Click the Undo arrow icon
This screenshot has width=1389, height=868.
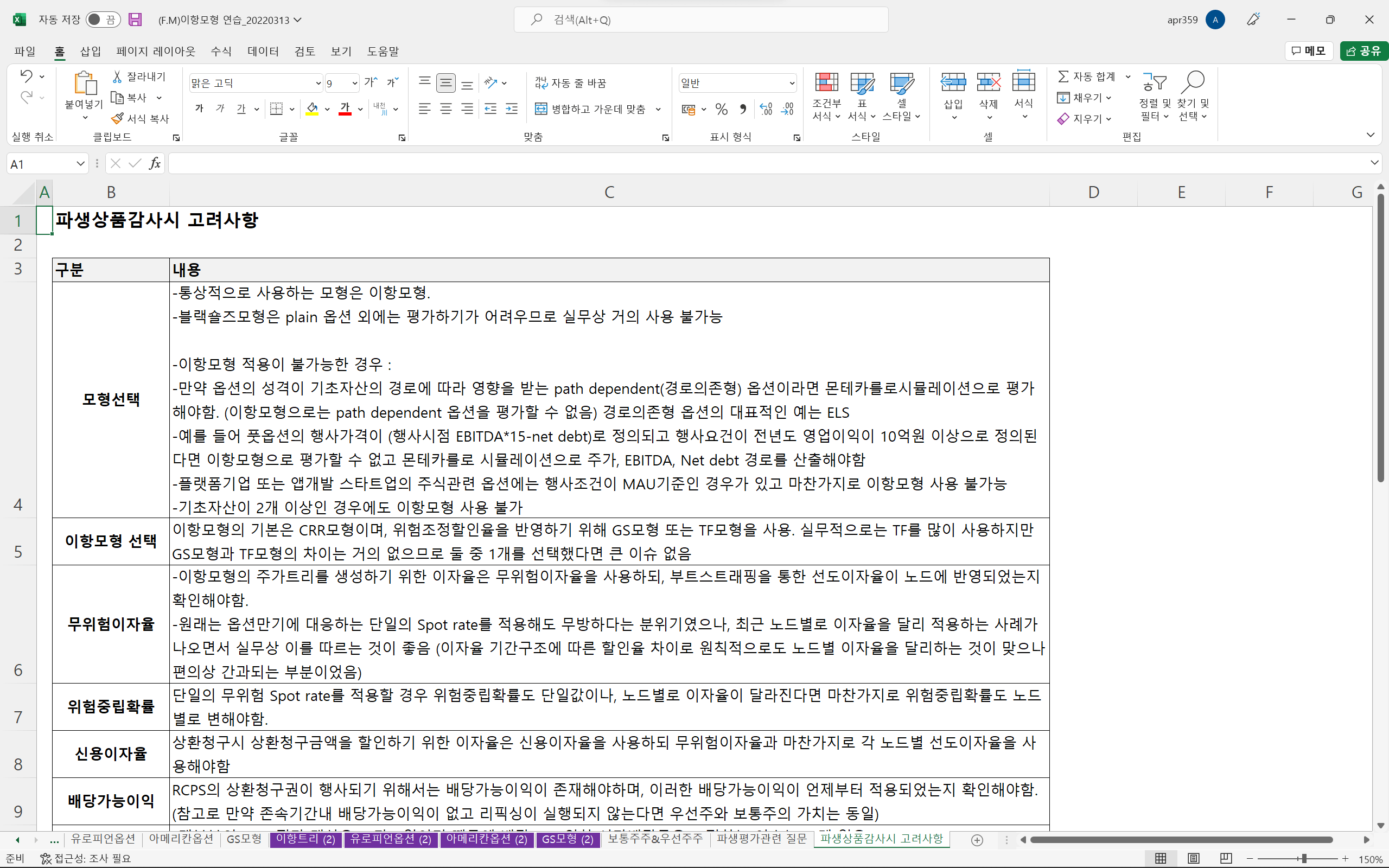[26, 76]
